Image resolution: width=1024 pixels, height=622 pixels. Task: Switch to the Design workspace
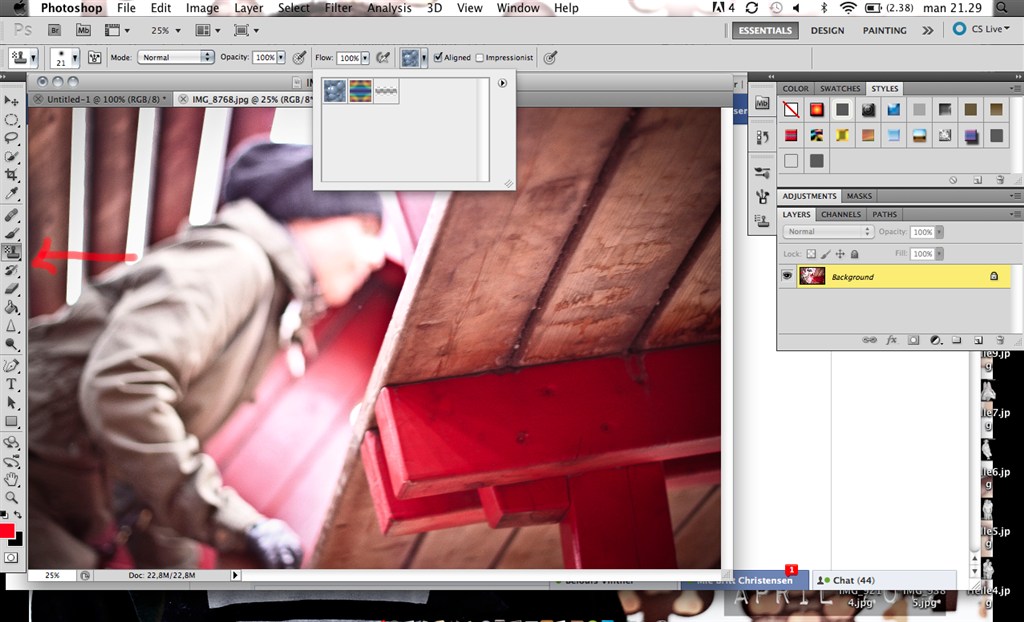pos(827,30)
